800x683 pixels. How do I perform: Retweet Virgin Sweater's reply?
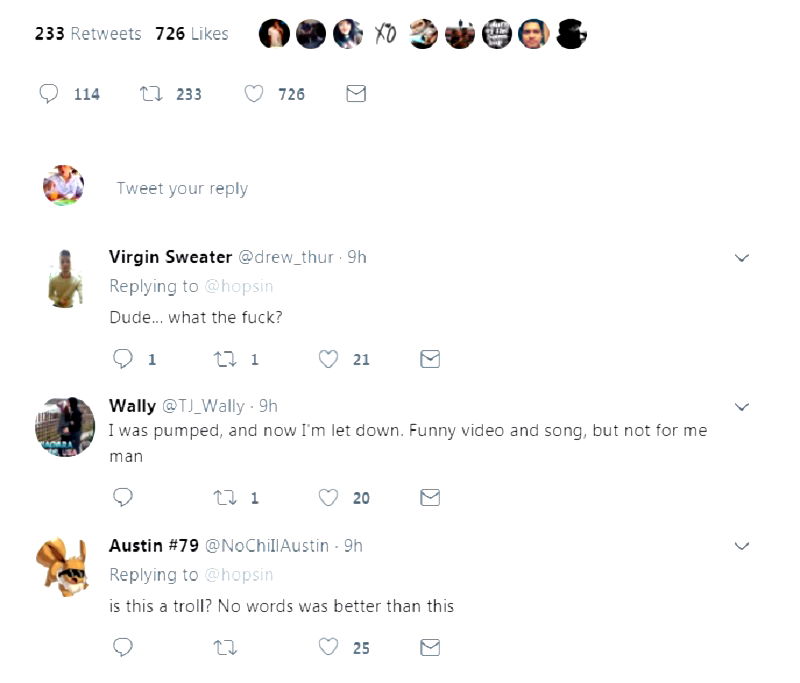pos(225,358)
